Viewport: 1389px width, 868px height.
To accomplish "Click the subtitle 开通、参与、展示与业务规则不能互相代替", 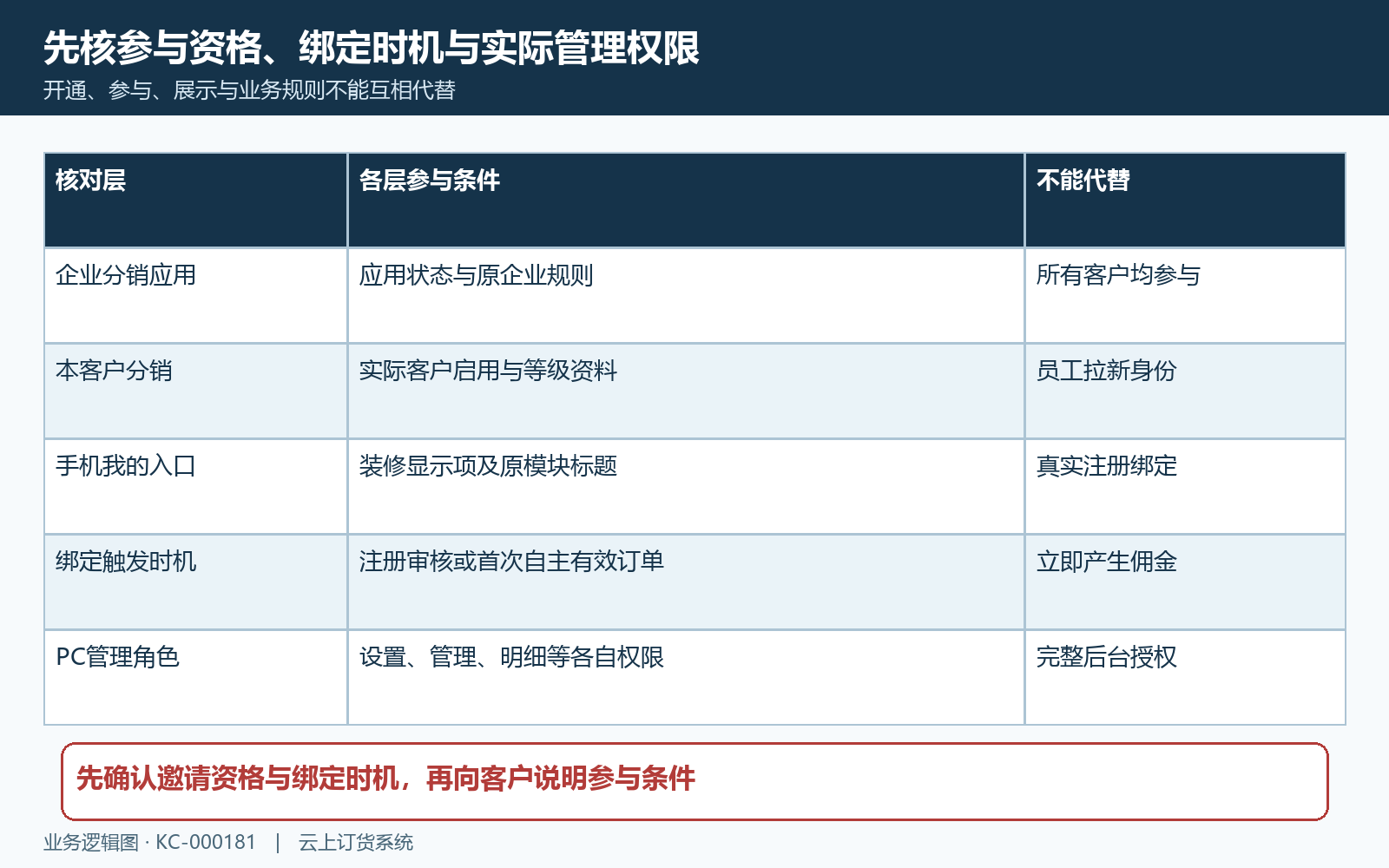I will pos(249,90).
